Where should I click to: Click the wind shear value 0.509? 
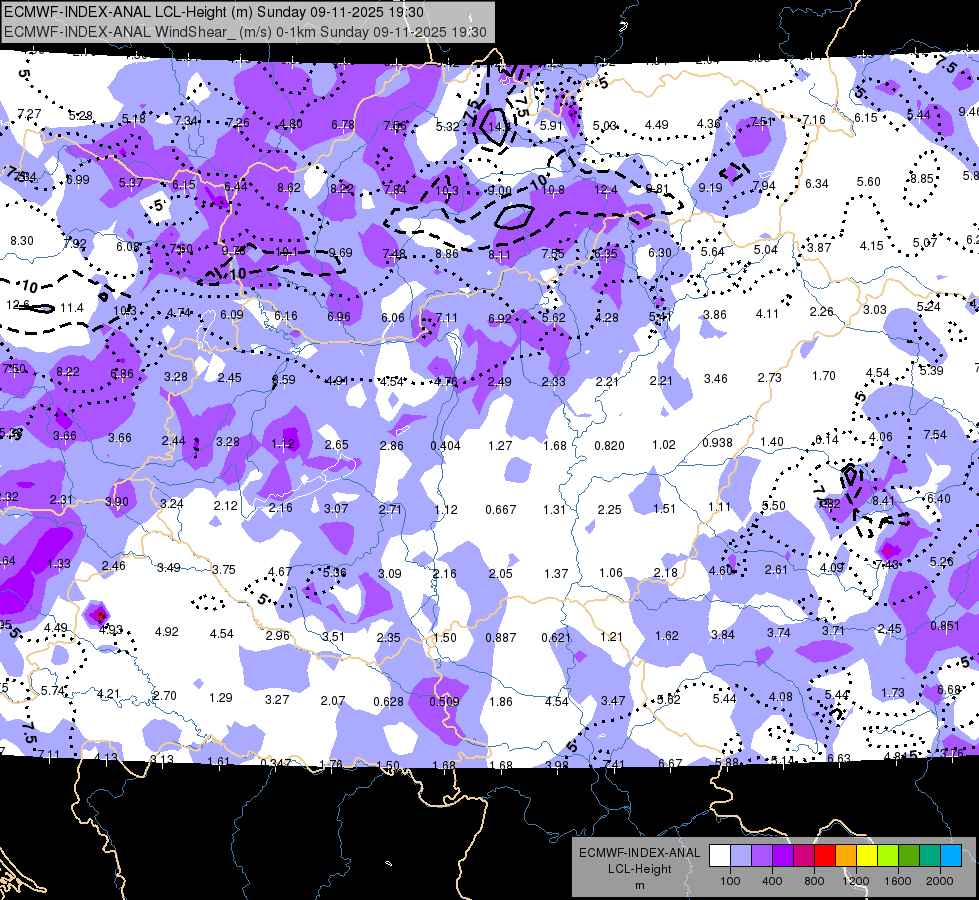click(x=444, y=701)
